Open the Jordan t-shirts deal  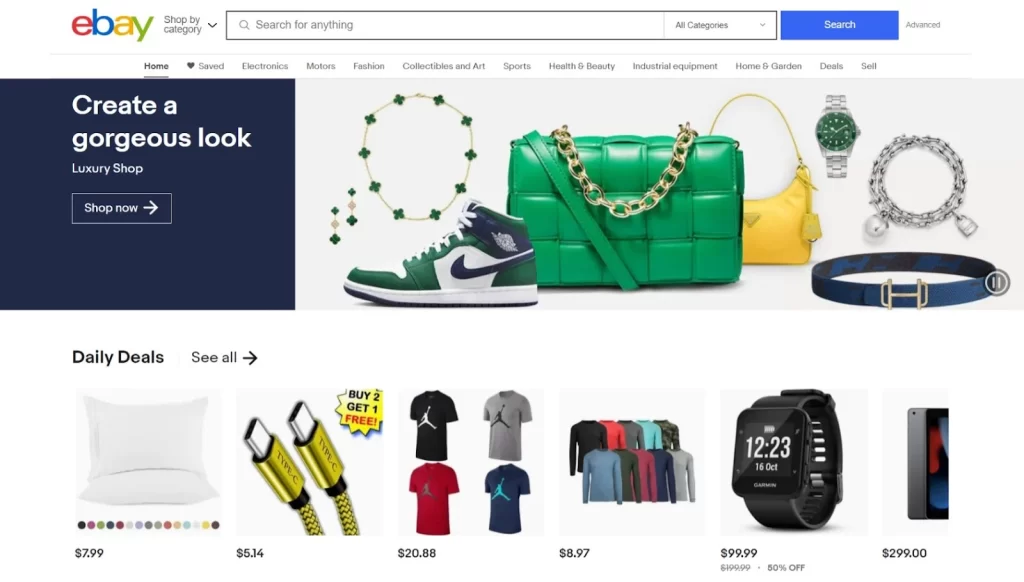pos(471,462)
